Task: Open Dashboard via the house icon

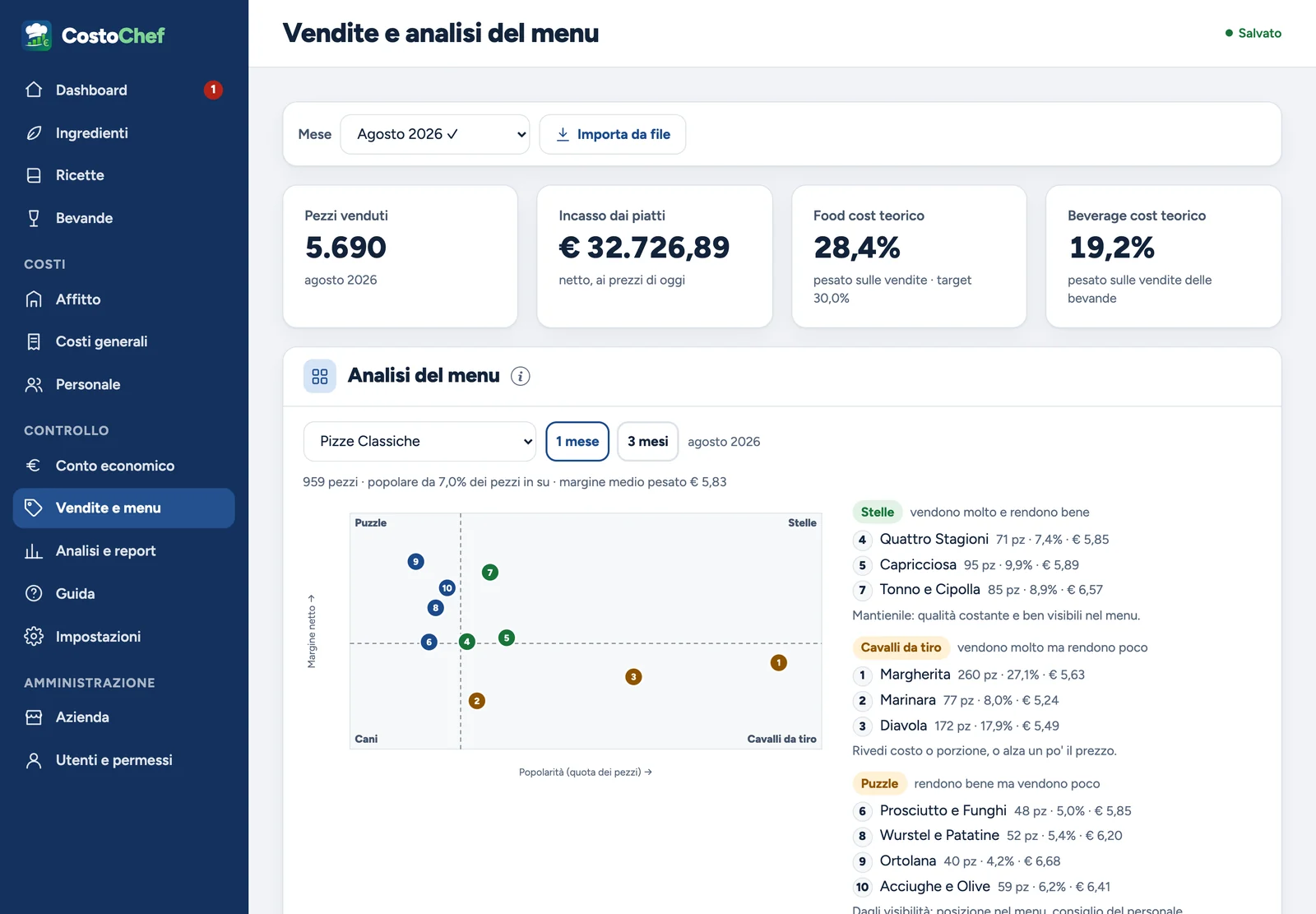Action: (34, 90)
